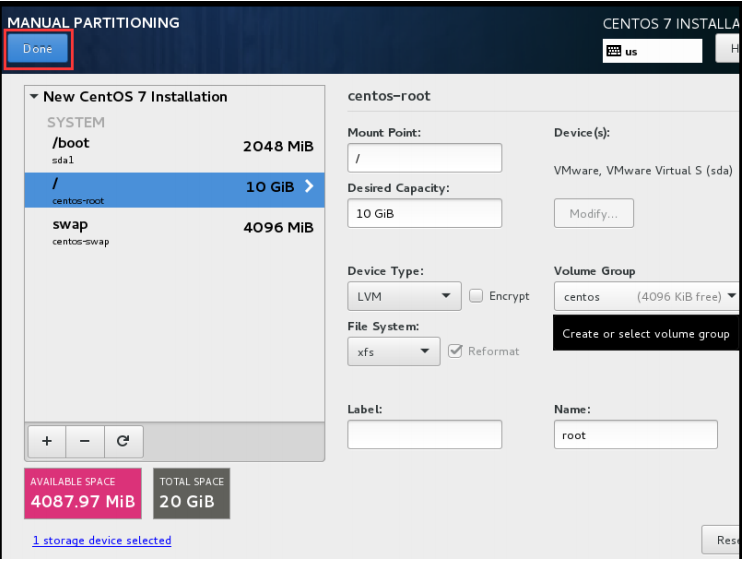The height and width of the screenshot is (561, 742).
Task: Click the Name field containing root
Action: (x=636, y=434)
